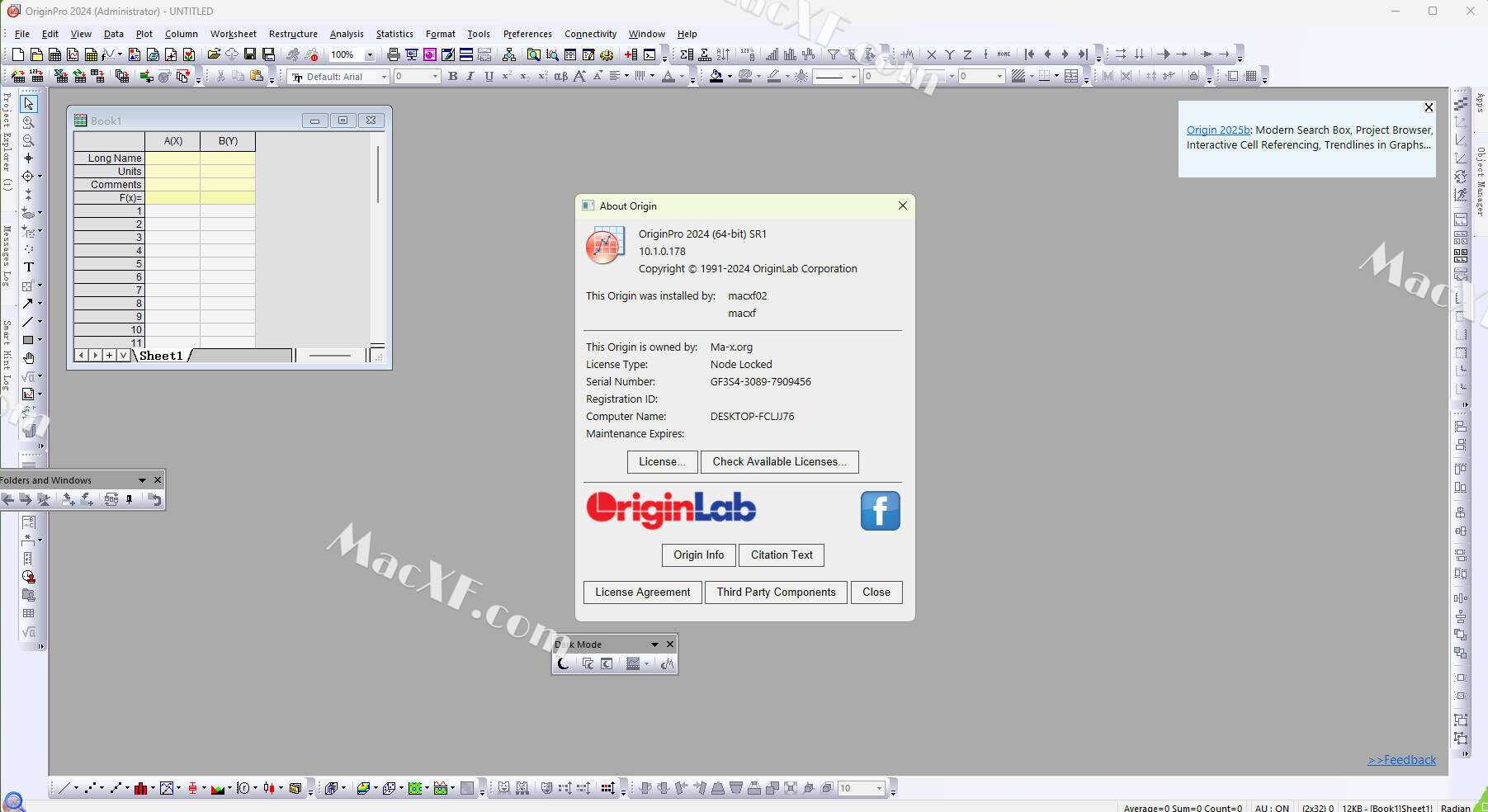1488x812 pixels.
Task: Open the Analysis menu
Action: (347, 34)
